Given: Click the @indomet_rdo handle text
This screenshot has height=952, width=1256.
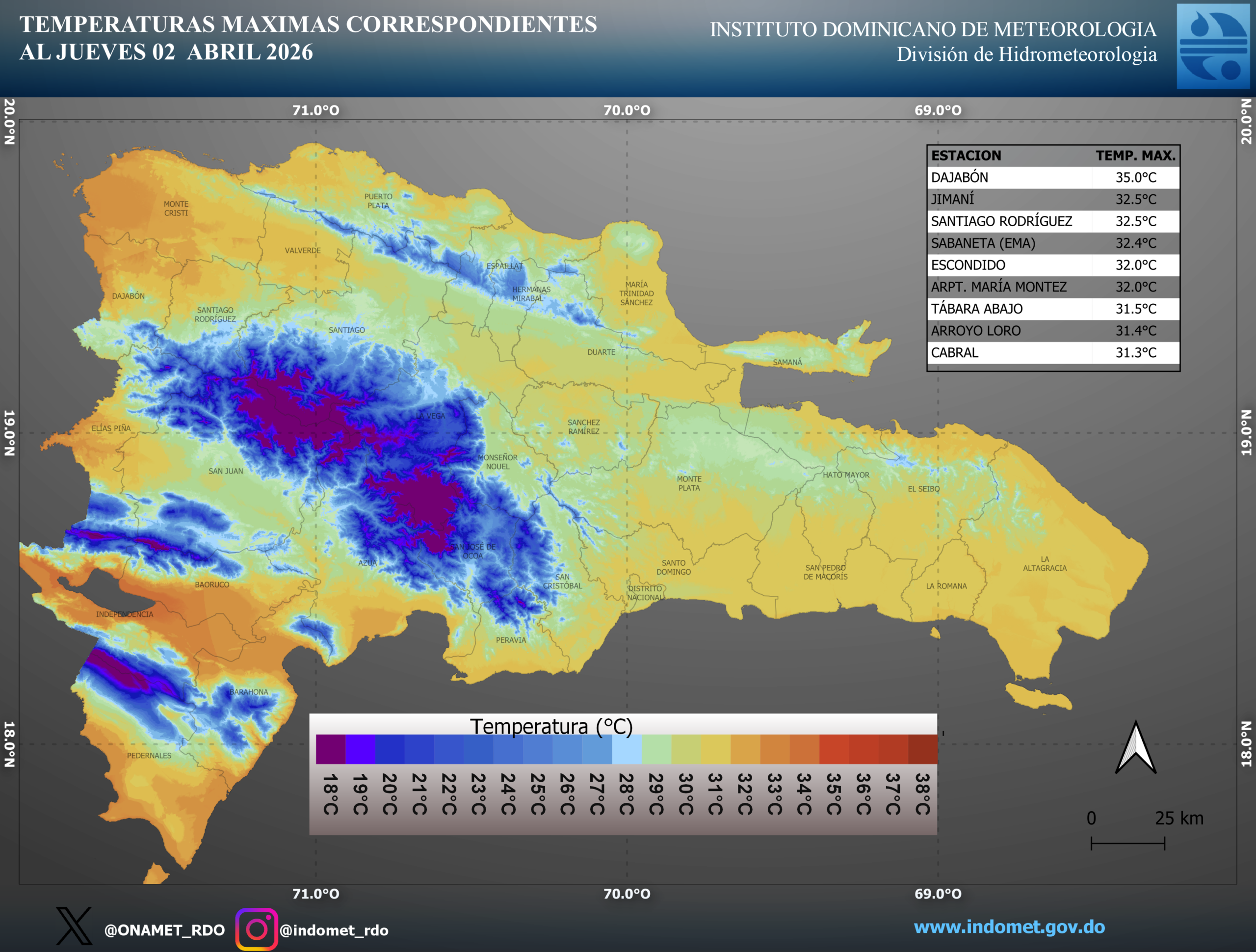Looking at the screenshot, I should 334,930.
